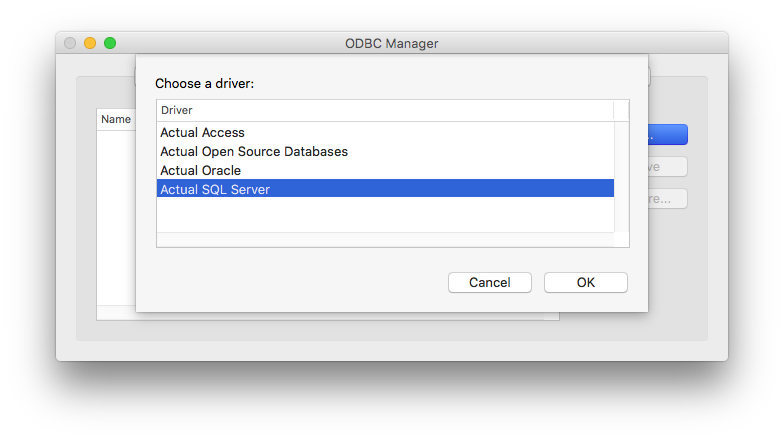Image resolution: width=784 pixels, height=441 pixels.
Task: Confirm driver choice with OK
Action: coord(586,282)
